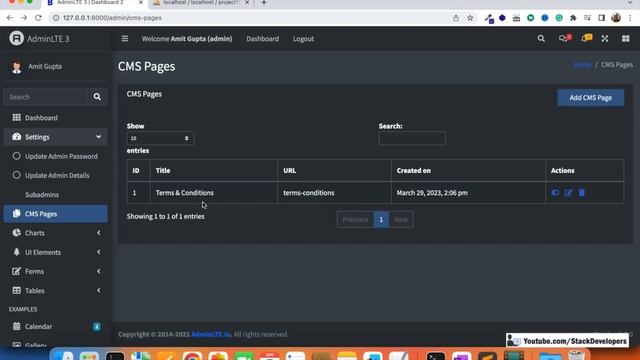
Task: Sort table by ID column
Action: point(138,171)
